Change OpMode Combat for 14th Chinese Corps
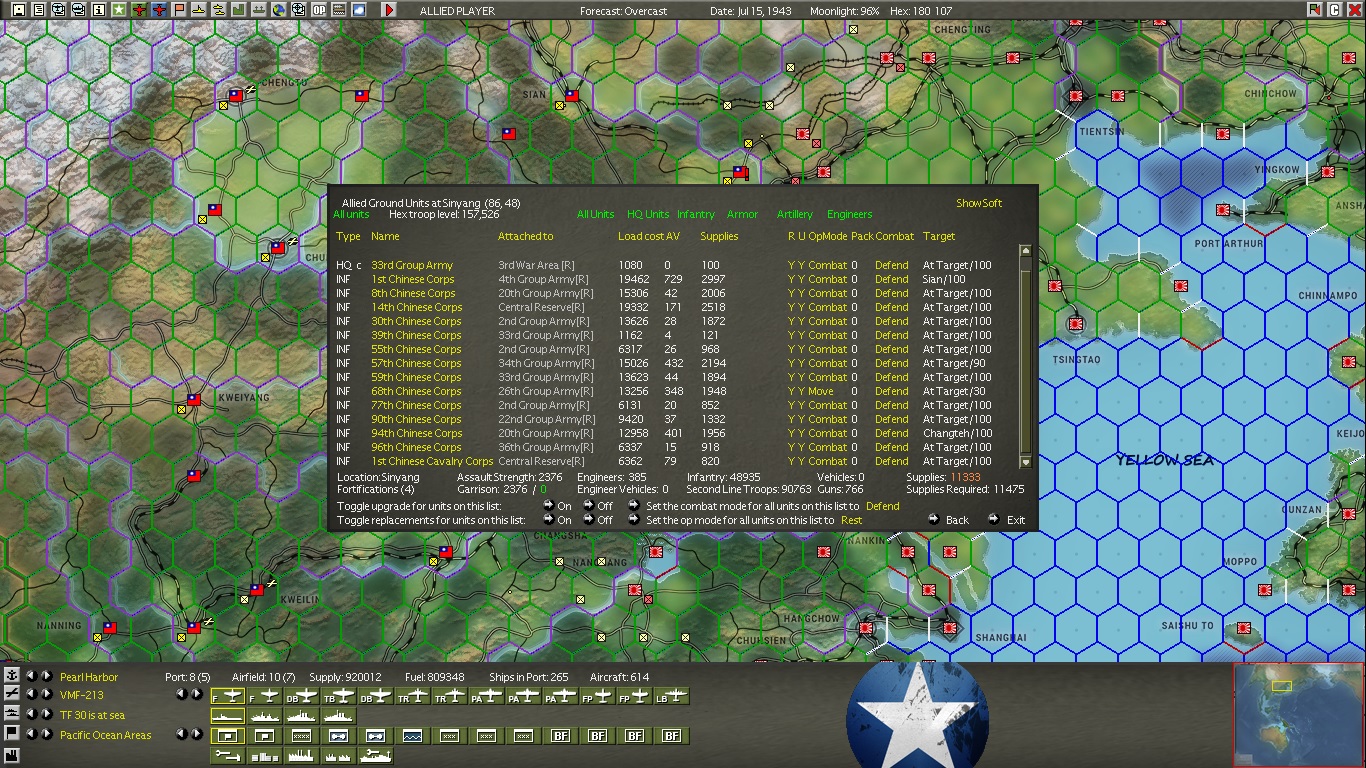 828,308
